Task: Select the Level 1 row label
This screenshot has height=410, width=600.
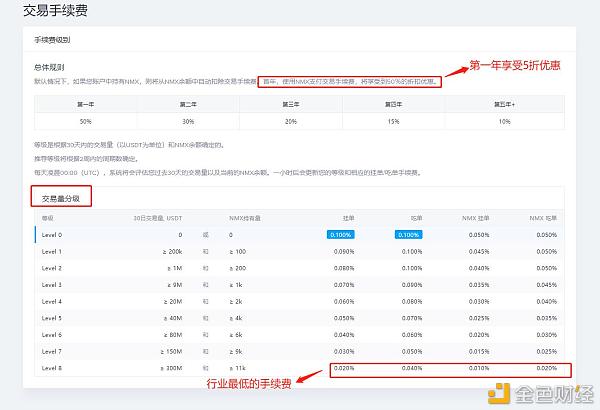Action: pos(52,252)
